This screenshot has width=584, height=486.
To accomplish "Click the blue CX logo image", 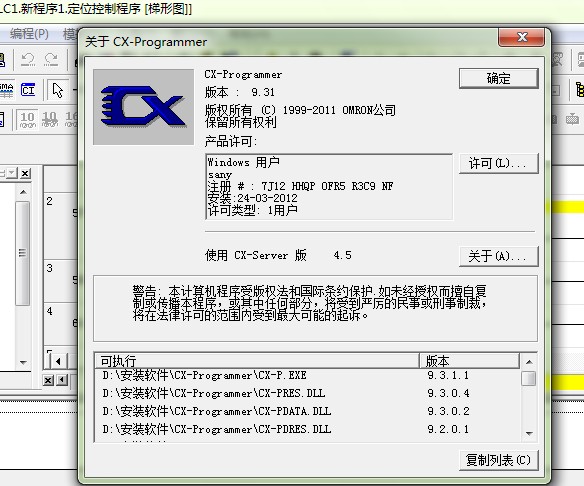I will tap(143, 107).
